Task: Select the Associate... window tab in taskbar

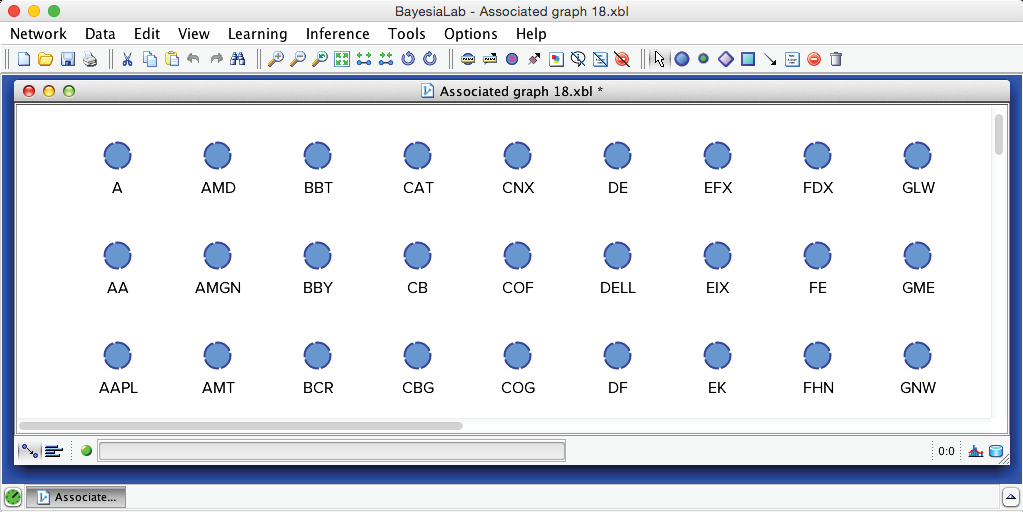Action: tap(76, 497)
